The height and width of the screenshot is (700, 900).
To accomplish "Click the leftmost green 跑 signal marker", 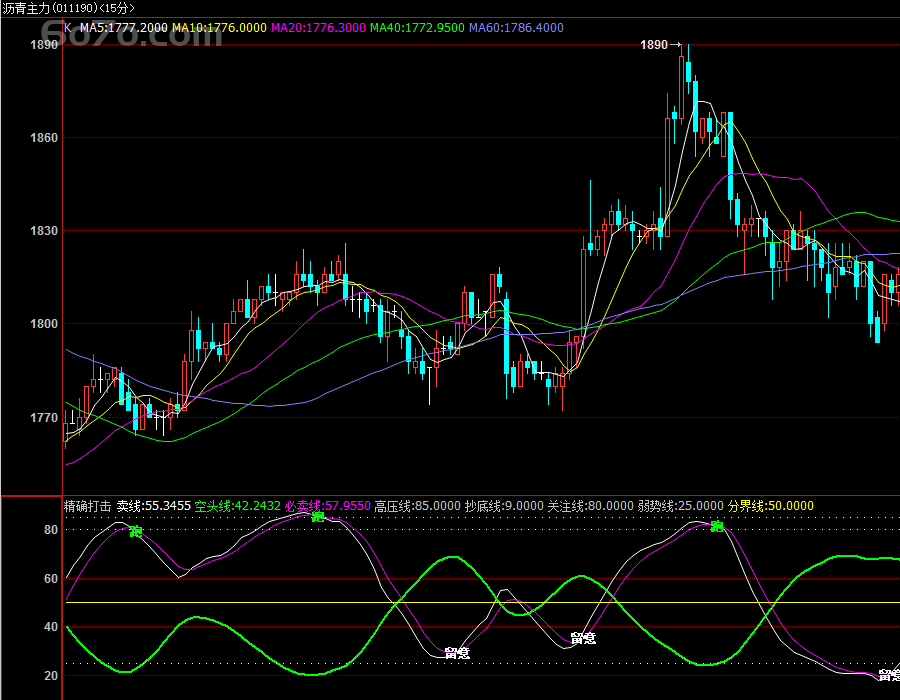I will tap(136, 531).
